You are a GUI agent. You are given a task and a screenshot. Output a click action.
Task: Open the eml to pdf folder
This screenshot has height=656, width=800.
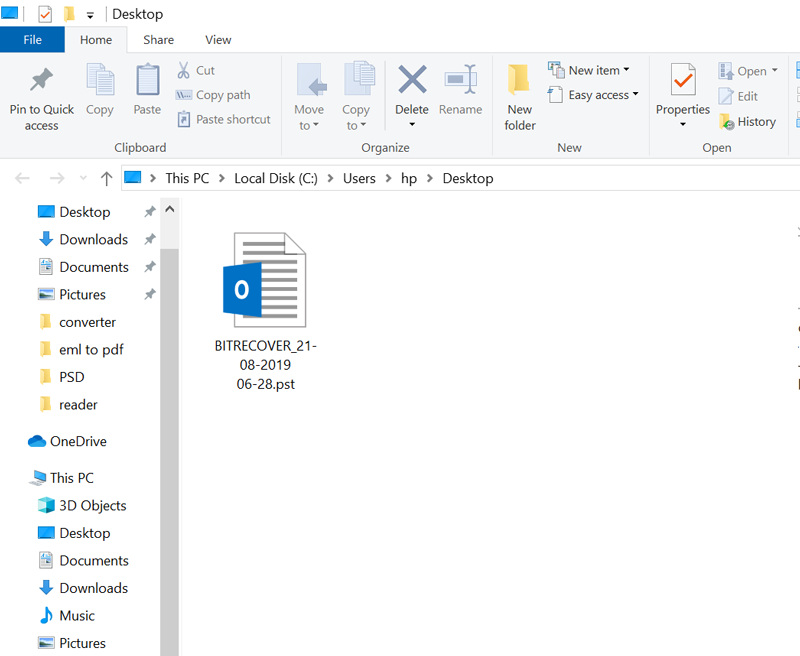[91, 349]
